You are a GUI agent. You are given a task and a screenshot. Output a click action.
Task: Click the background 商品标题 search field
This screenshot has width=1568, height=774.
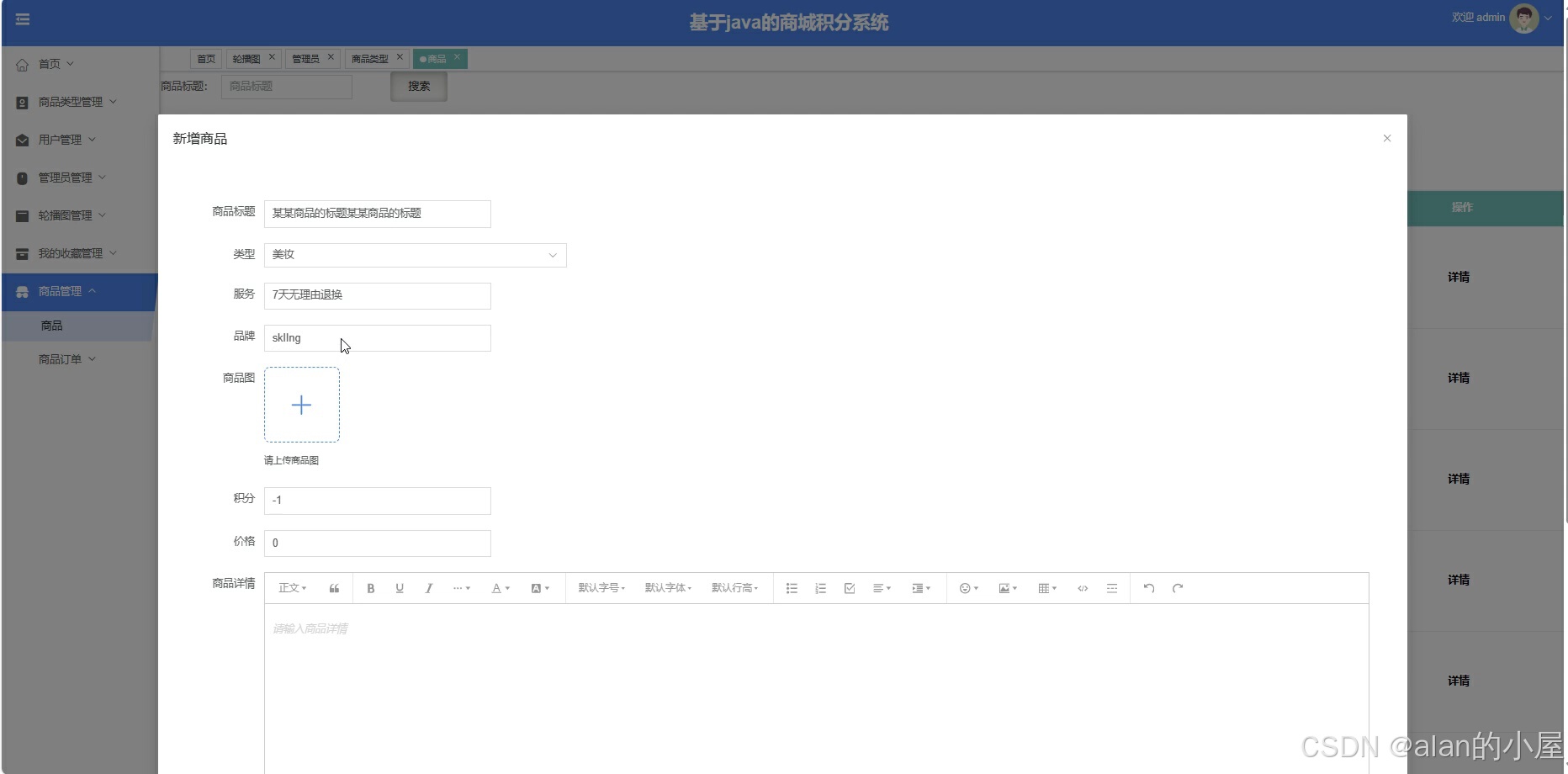click(287, 87)
